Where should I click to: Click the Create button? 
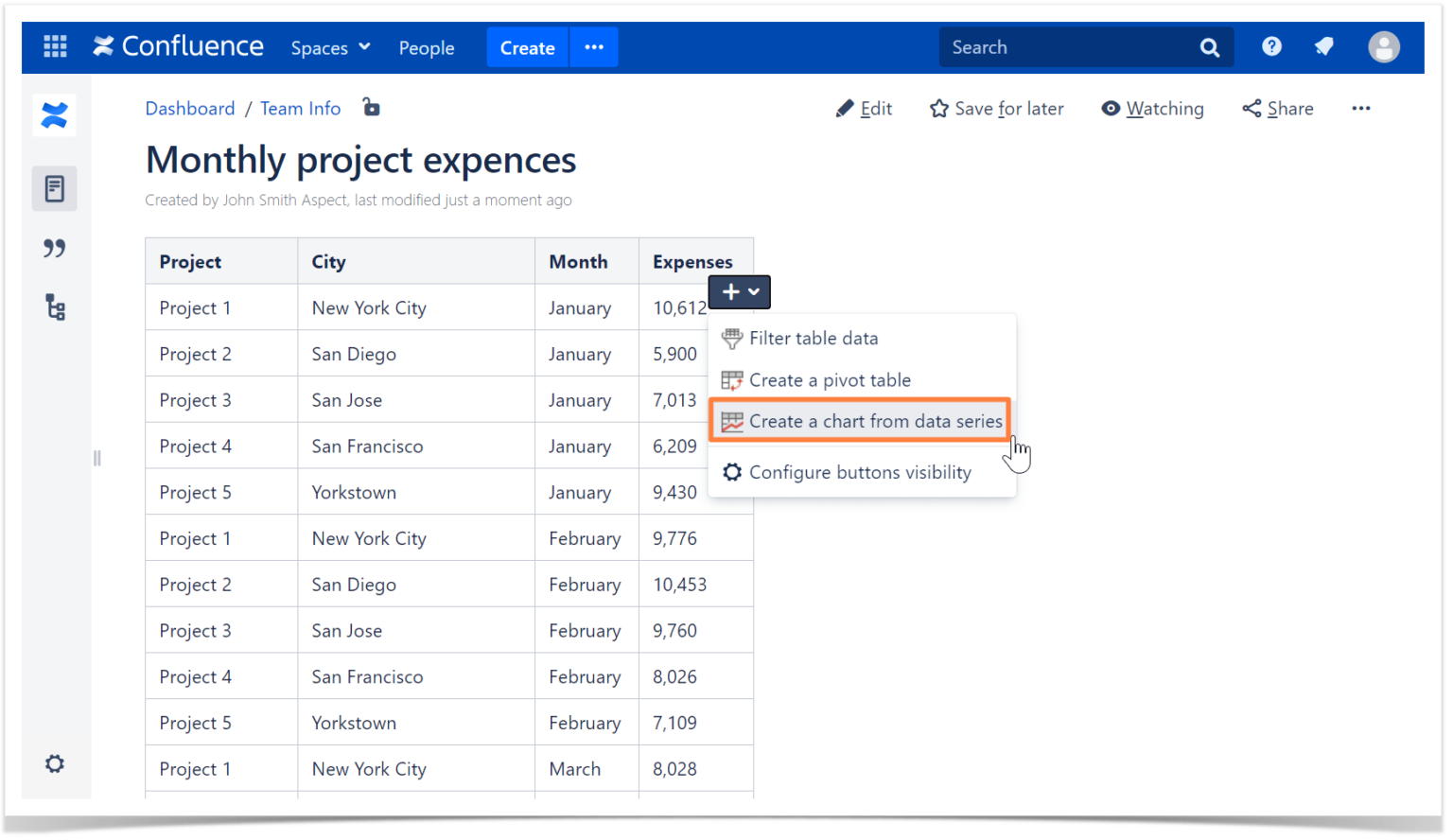click(x=527, y=47)
